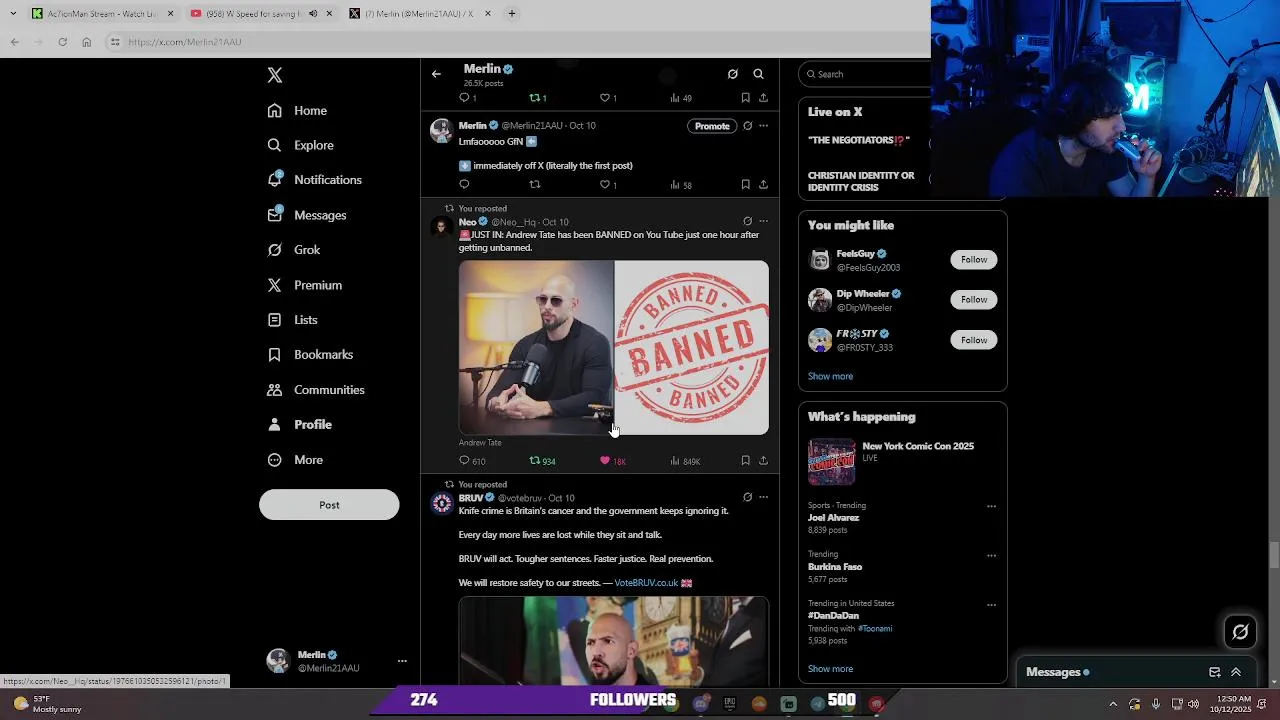Show hidden system tray icons
This screenshot has height=720, width=1280.
coord(1113,705)
